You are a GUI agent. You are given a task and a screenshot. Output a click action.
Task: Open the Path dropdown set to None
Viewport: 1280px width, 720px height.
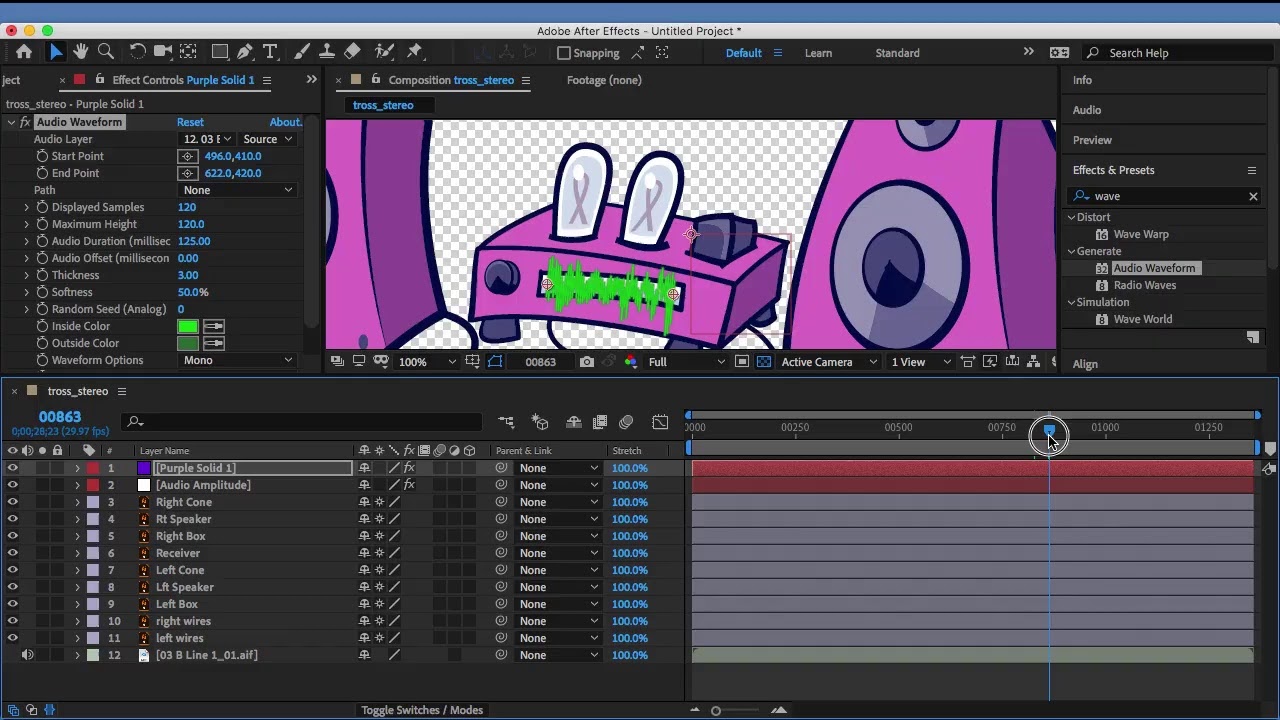237,190
